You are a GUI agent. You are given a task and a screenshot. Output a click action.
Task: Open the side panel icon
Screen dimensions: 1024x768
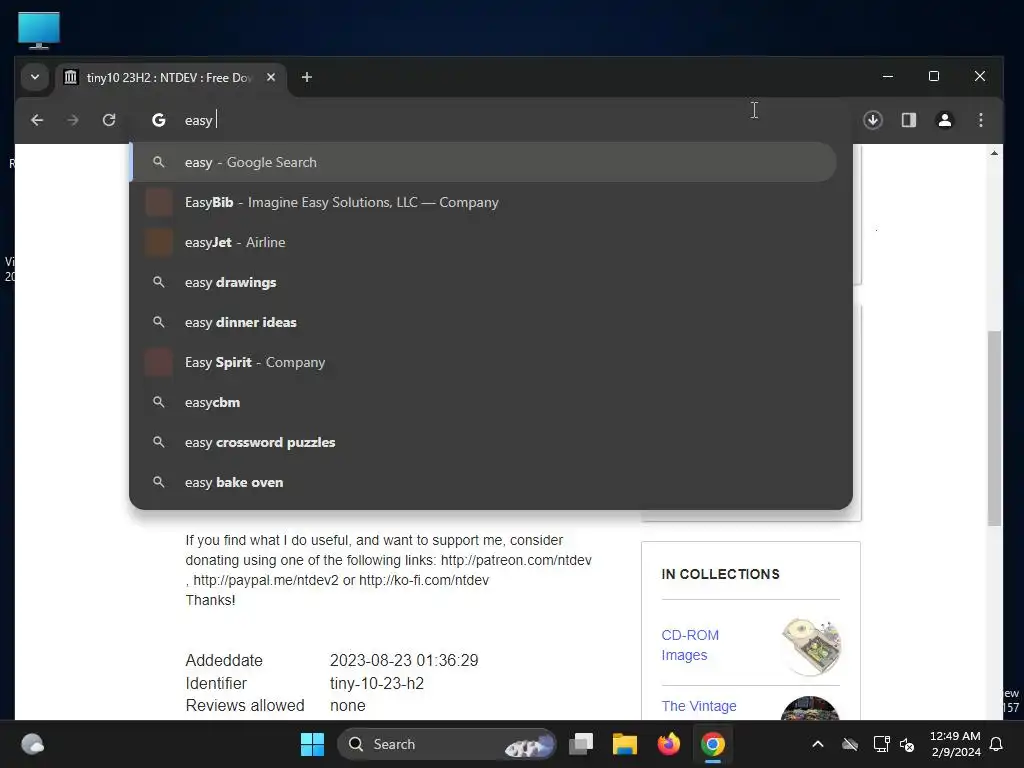point(908,120)
